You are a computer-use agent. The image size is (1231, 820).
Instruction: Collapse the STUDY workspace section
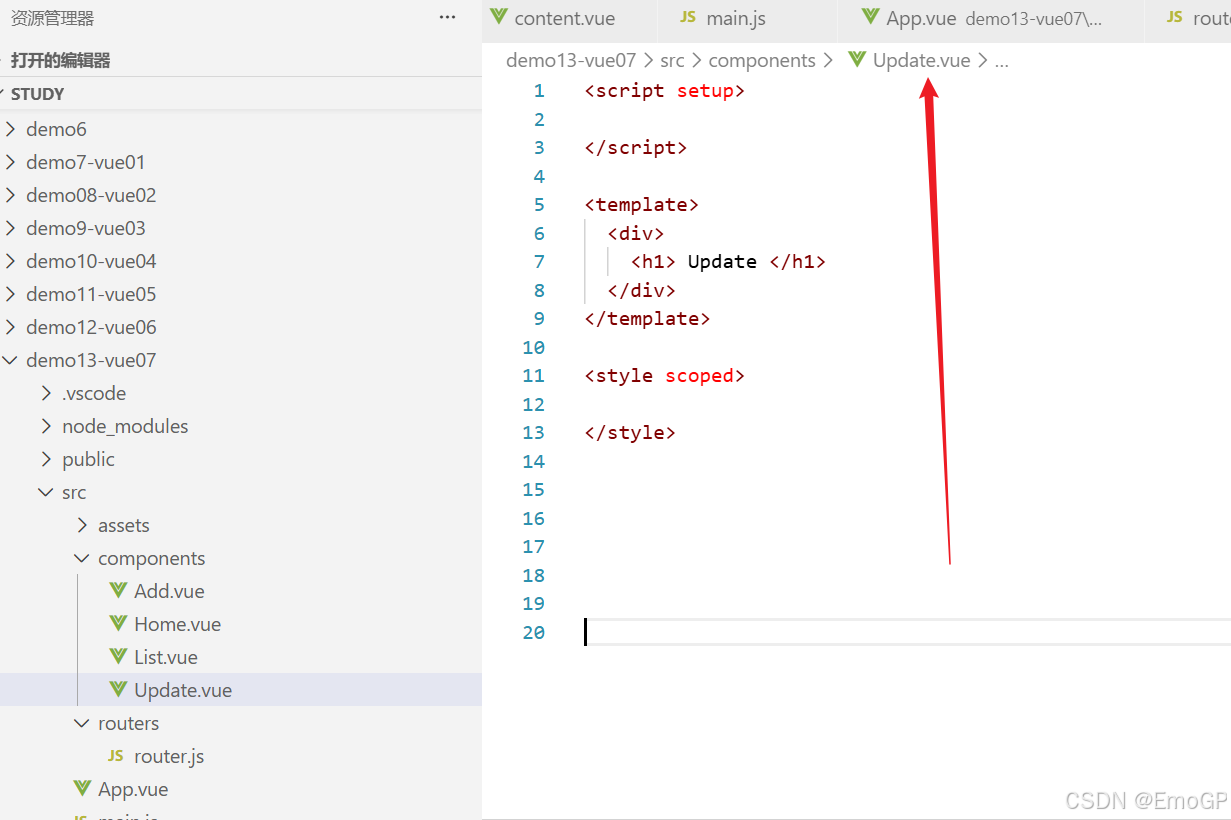click(38, 94)
